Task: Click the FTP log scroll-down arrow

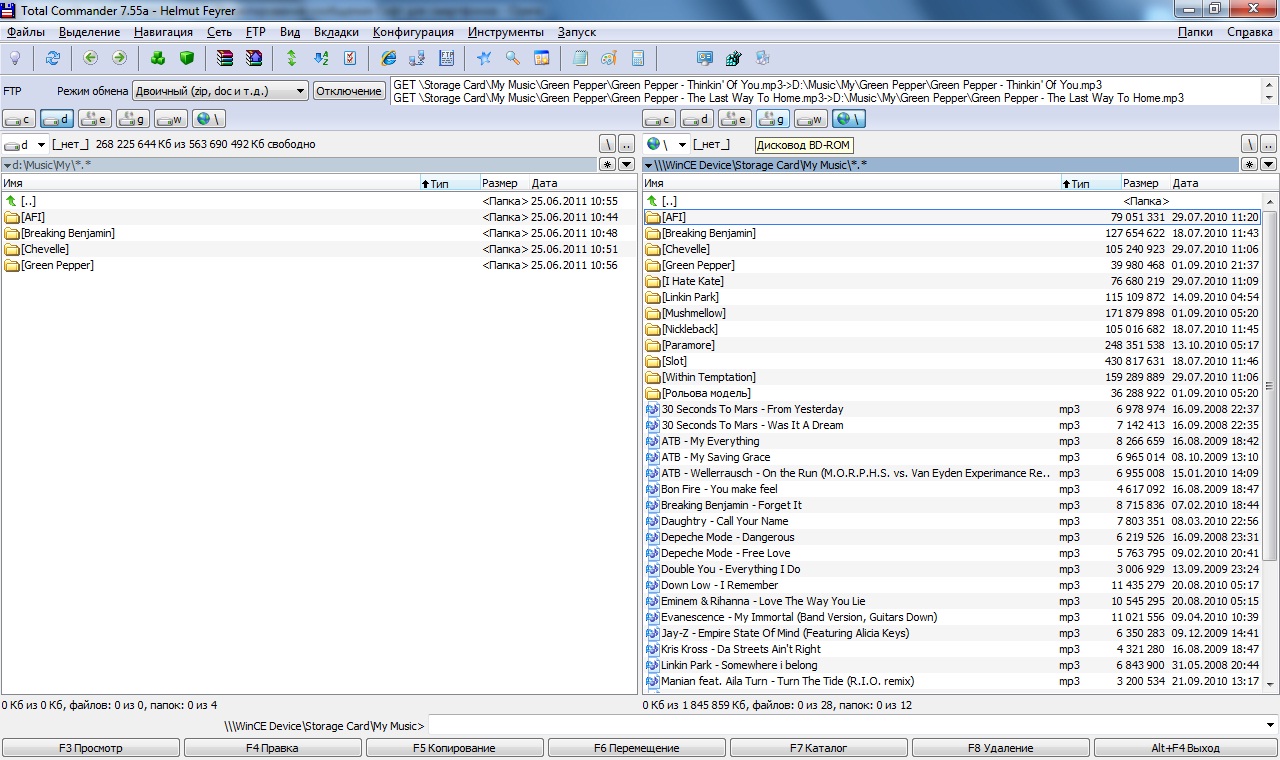Action: (1270, 98)
